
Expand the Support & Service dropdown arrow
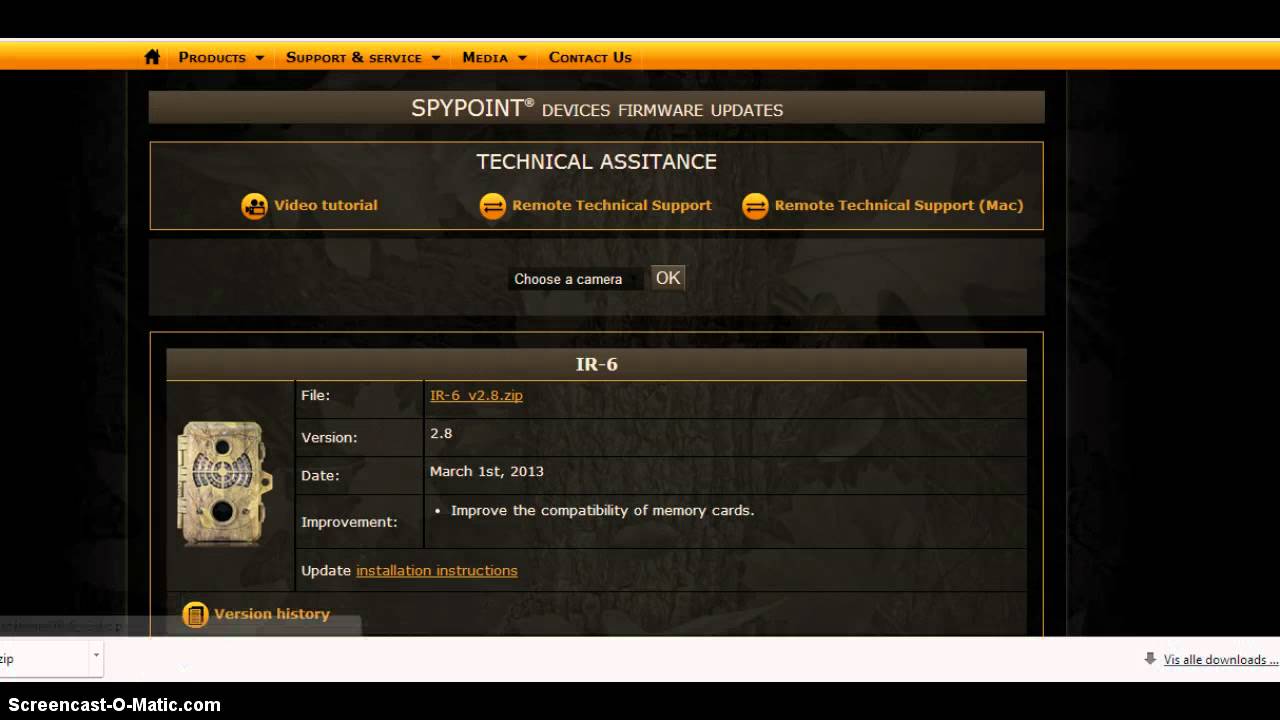point(436,58)
